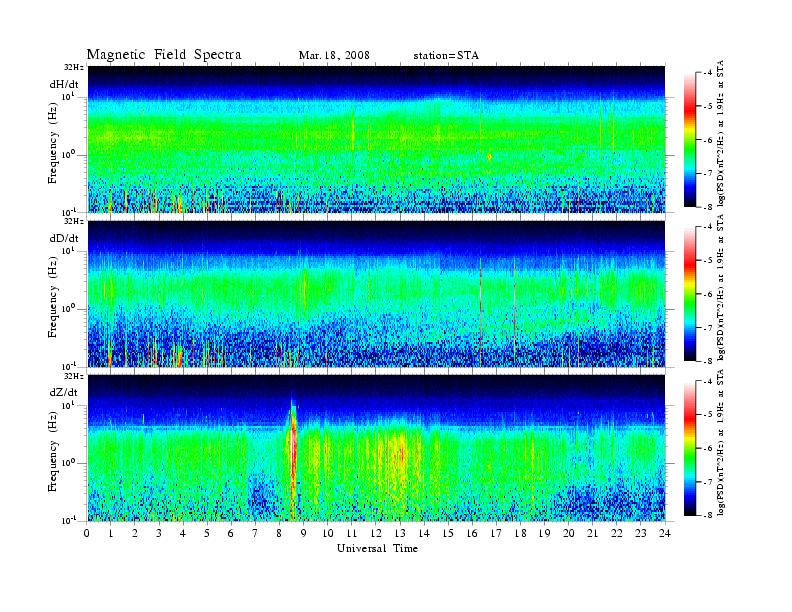Click hour tick label "7" on time axis
Screen dimensions: 792x612
click(x=255, y=533)
